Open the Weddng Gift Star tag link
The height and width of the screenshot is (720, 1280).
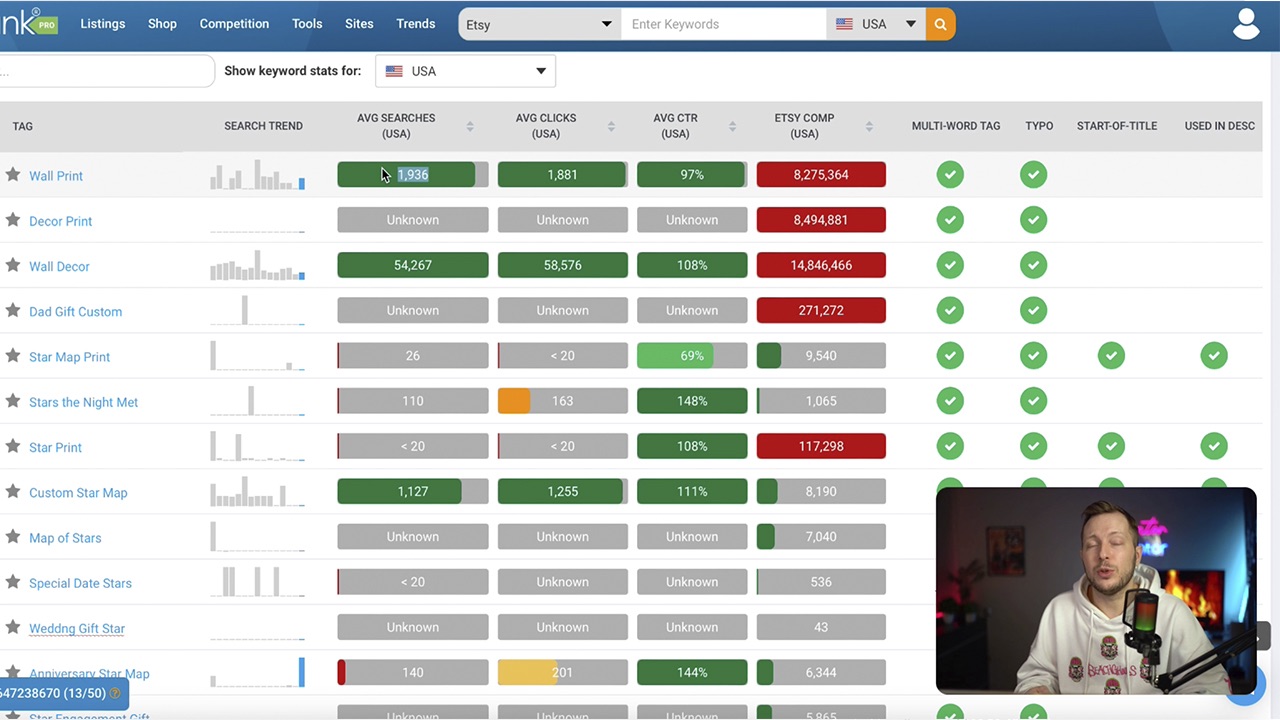pos(77,628)
